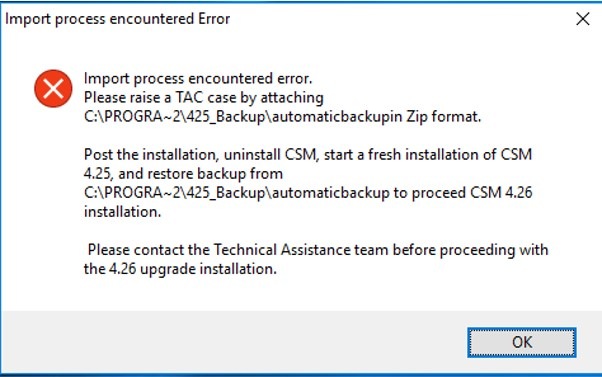Click the 'Please raise a TAC case' line
Image resolution: width=602 pixels, height=377 pixels.
[204, 98]
